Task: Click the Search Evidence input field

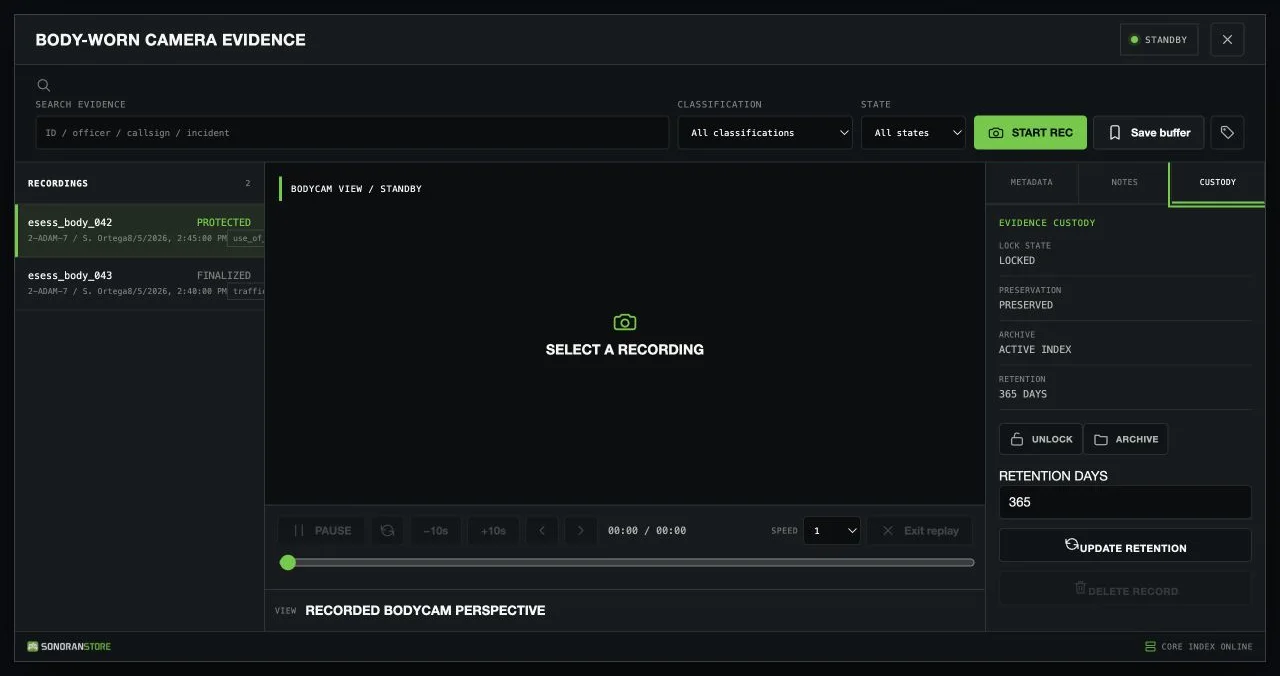Action: 352,132
